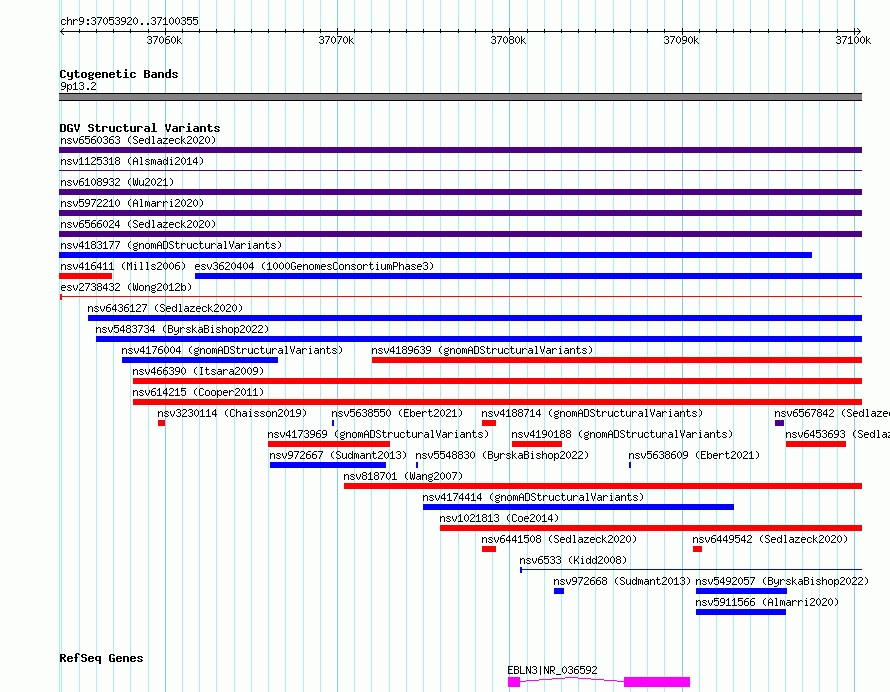890x692 pixels.
Task: Select the large EBLN3 magenta exon block
Action: tap(657, 682)
